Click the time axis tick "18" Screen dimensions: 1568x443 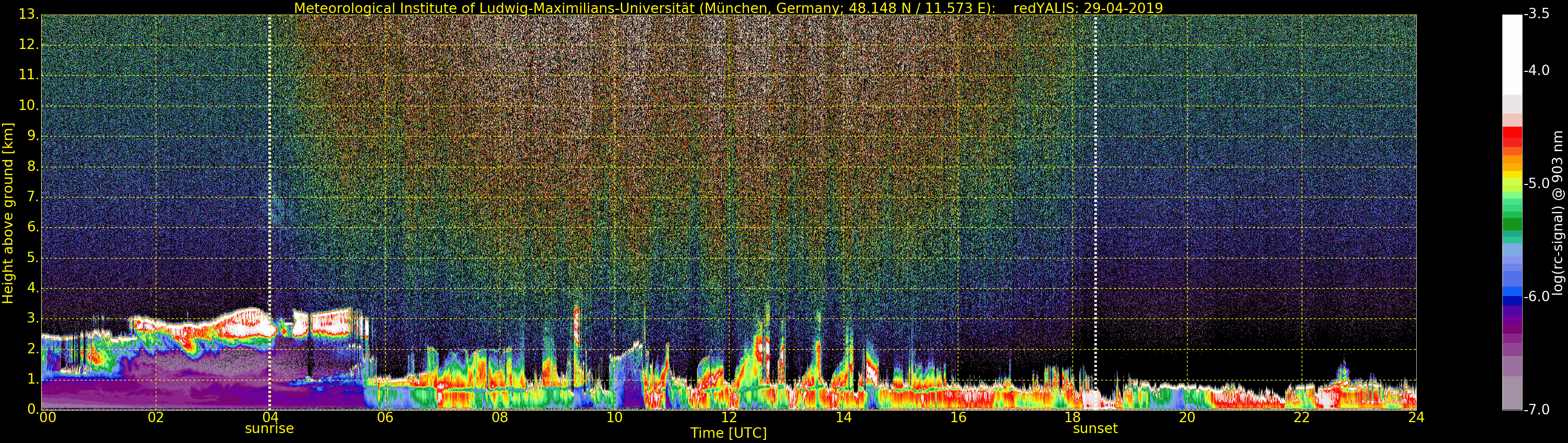pyautogui.click(x=1072, y=417)
